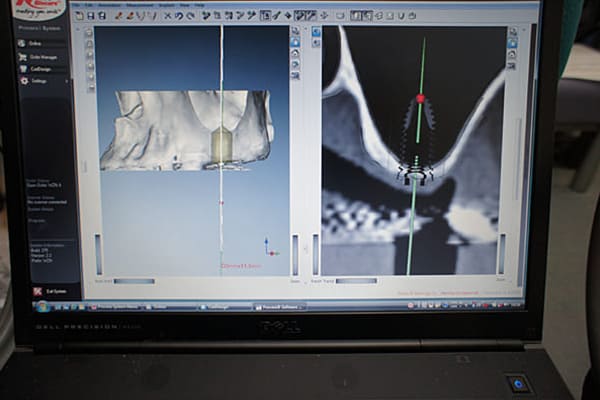Image resolution: width=600 pixels, height=400 pixels.
Task: Click the red implant apex marker in the CT slice
Action: pyautogui.click(x=420, y=98)
